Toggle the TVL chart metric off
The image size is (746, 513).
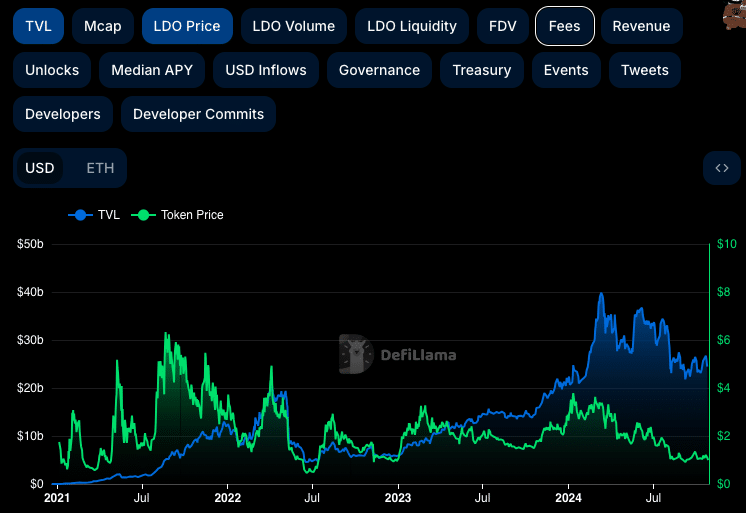coord(39,26)
